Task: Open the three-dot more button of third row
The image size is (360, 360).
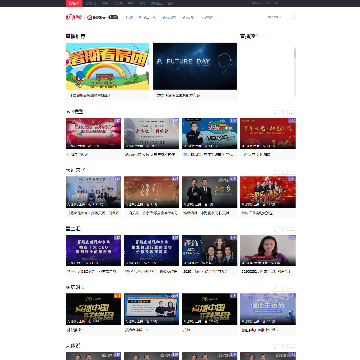Action: pos(292,230)
